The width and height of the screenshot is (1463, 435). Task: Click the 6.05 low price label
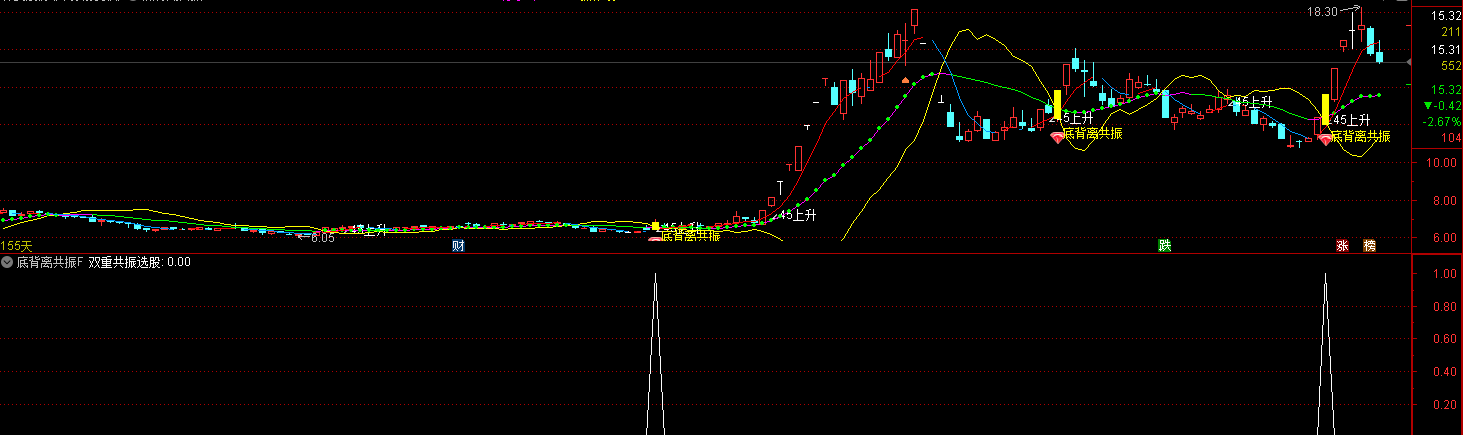pyautogui.click(x=322, y=238)
